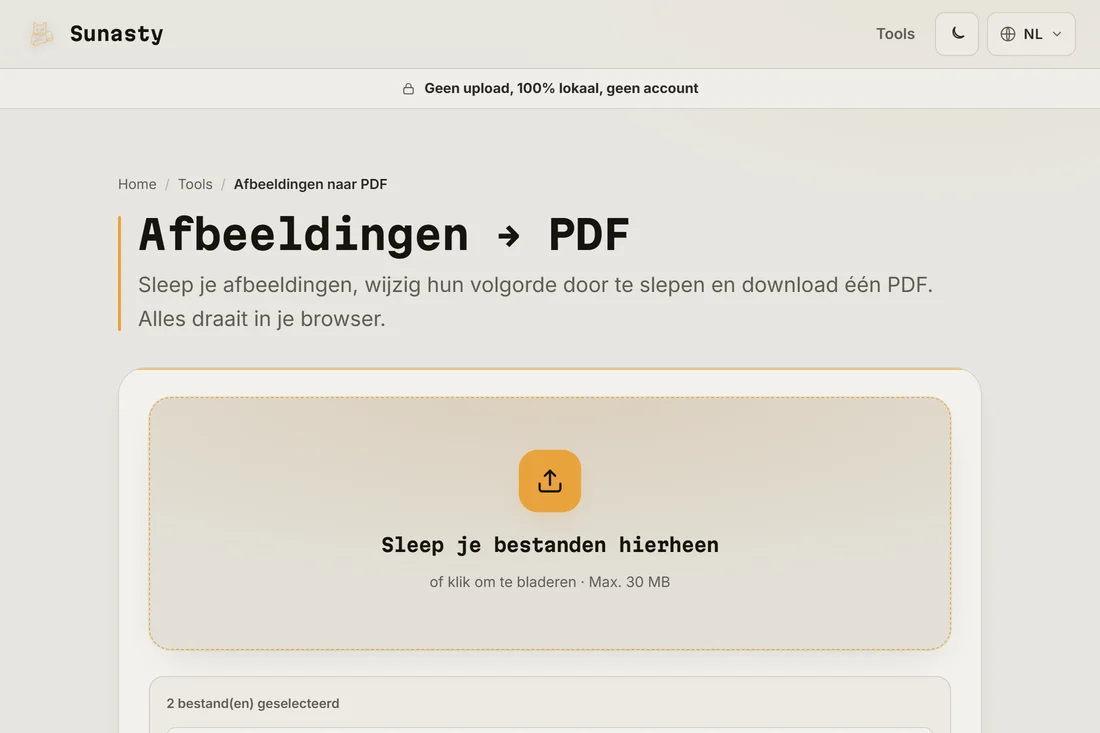Screen dimensions: 1100x733
Task: Open the Tools menu in header
Action: coord(895,34)
